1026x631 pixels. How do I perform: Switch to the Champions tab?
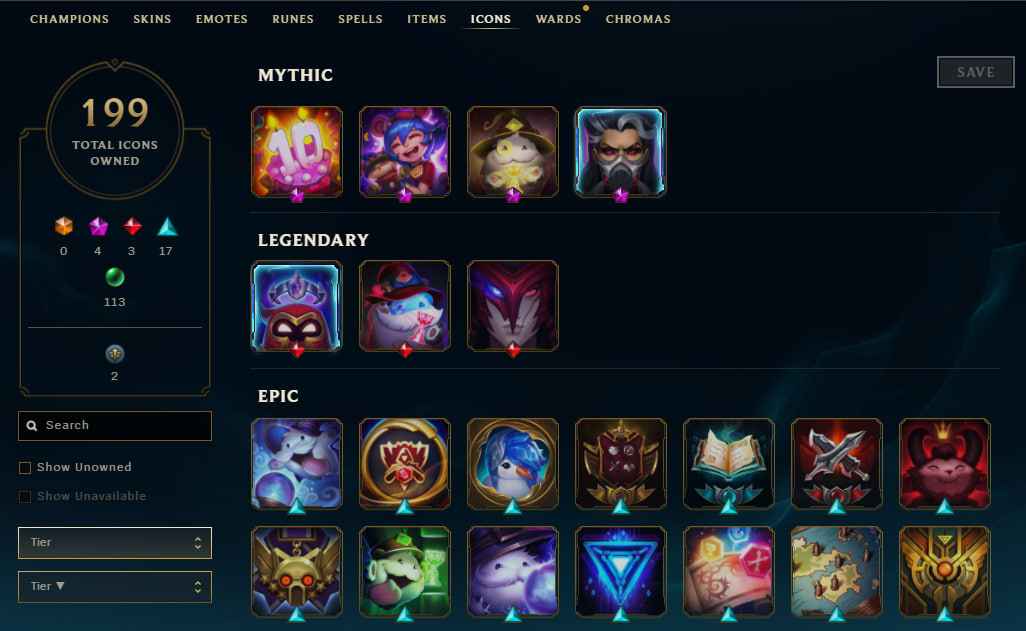click(x=69, y=19)
